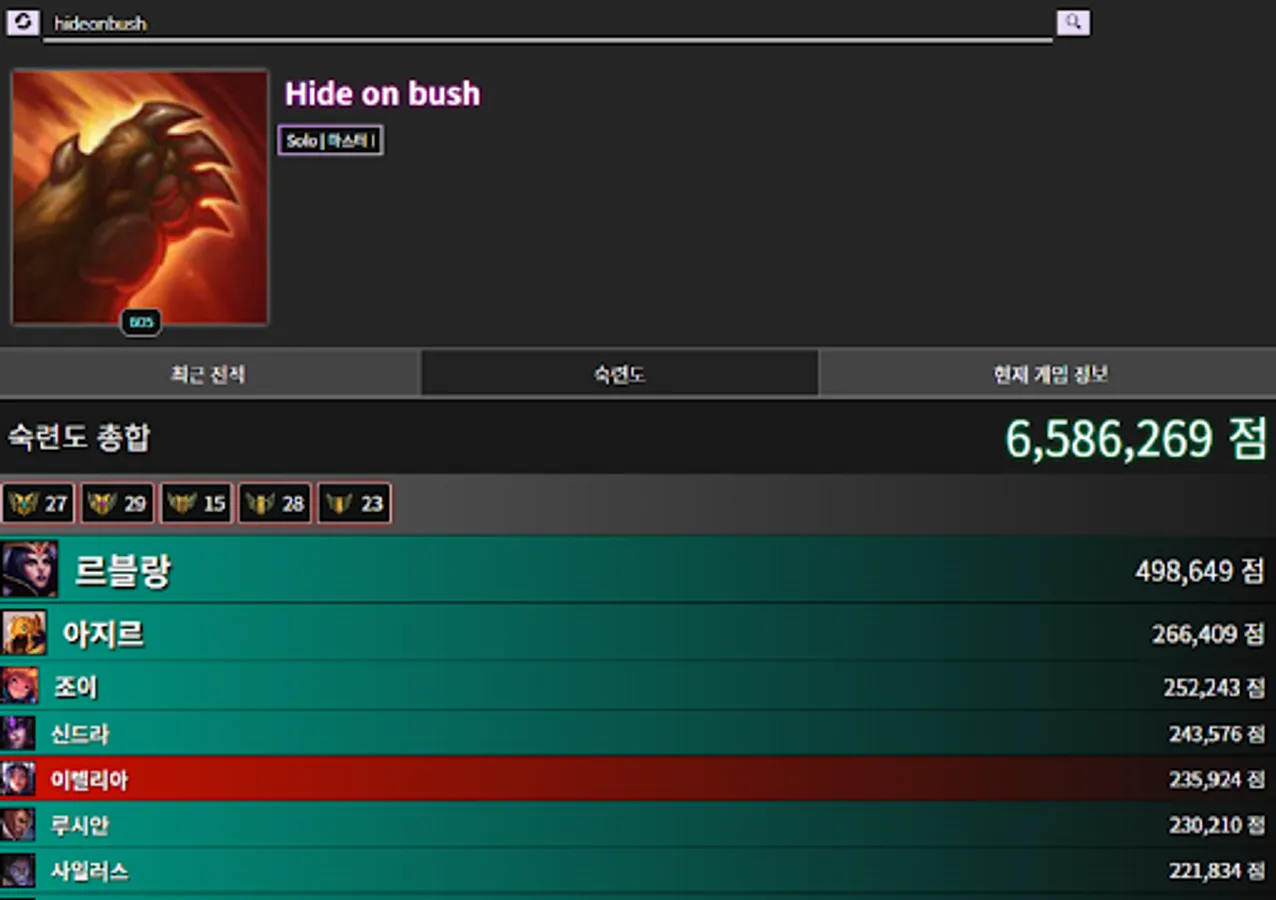Open the summoner profile picture

(140, 197)
